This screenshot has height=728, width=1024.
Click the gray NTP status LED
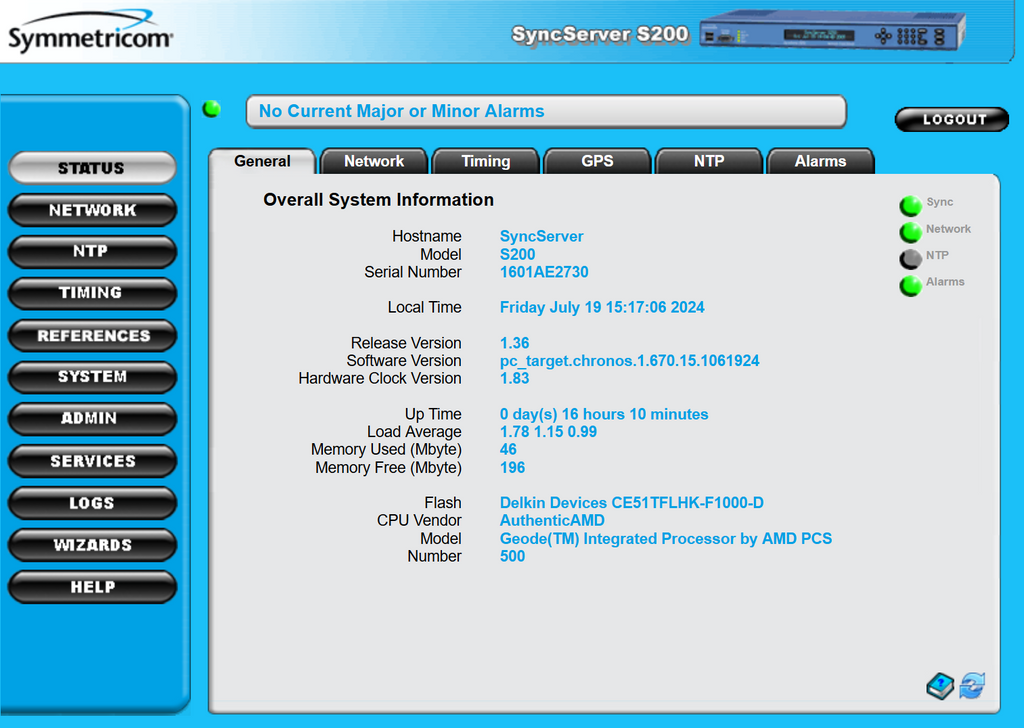click(910, 259)
